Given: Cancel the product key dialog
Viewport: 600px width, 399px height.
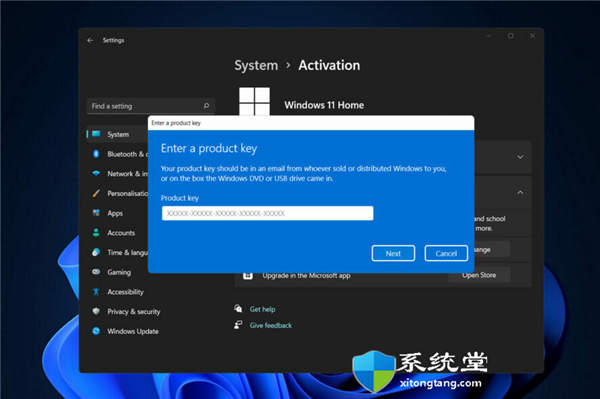Looking at the screenshot, I should [x=446, y=253].
